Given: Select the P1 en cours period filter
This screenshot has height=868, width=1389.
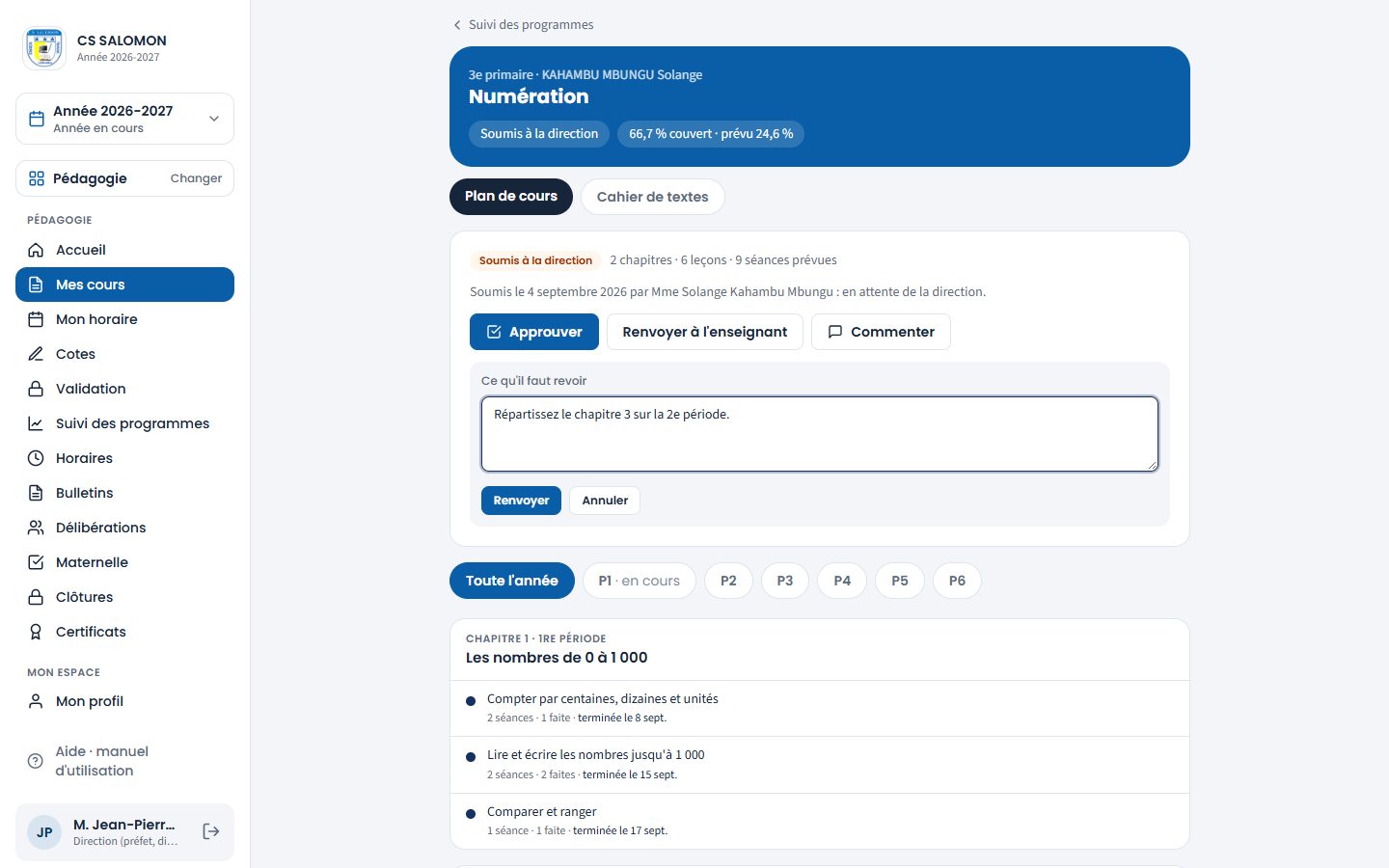Looking at the screenshot, I should [x=640, y=581].
